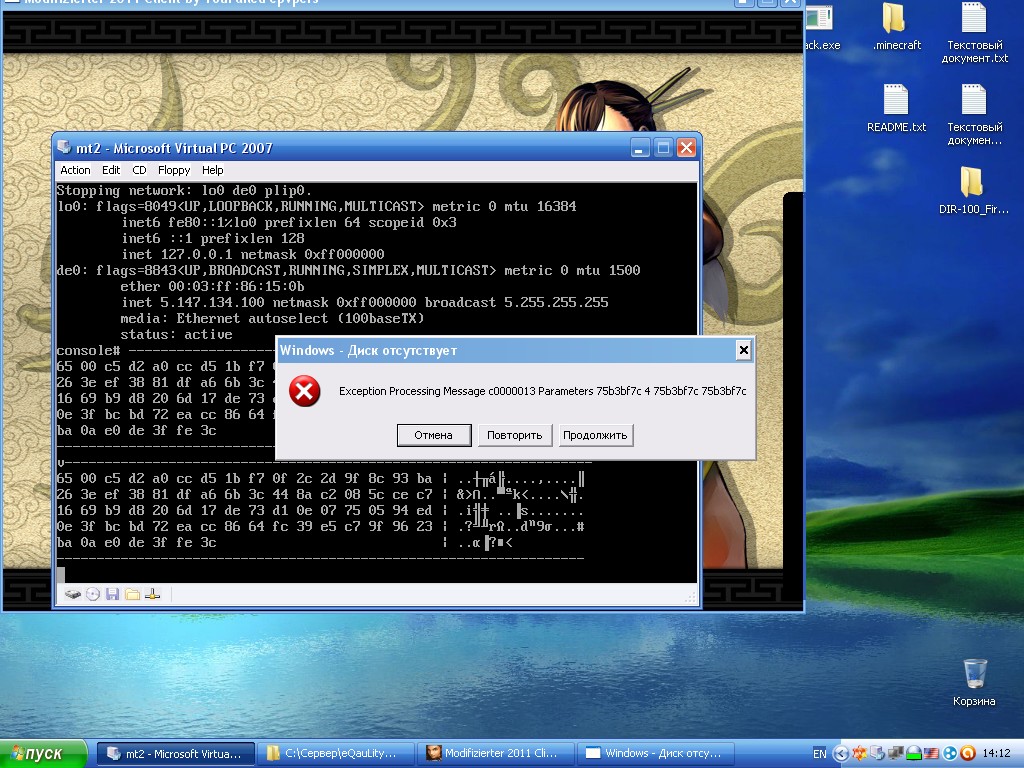Open the CD menu in Virtual PC
Image resolution: width=1024 pixels, height=768 pixels.
139,170
